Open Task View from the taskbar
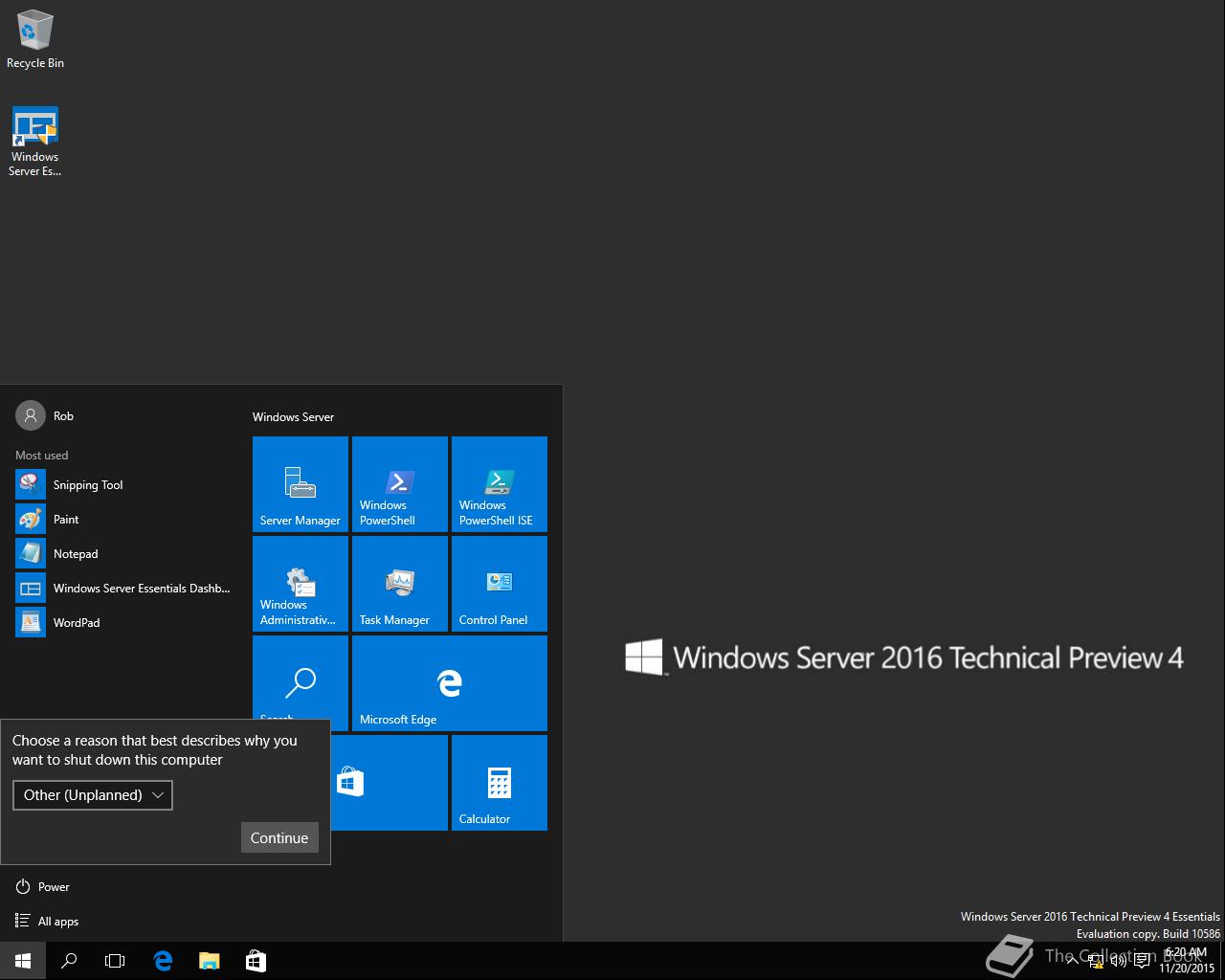Viewport: 1225px width, 980px height. (115, 961)
